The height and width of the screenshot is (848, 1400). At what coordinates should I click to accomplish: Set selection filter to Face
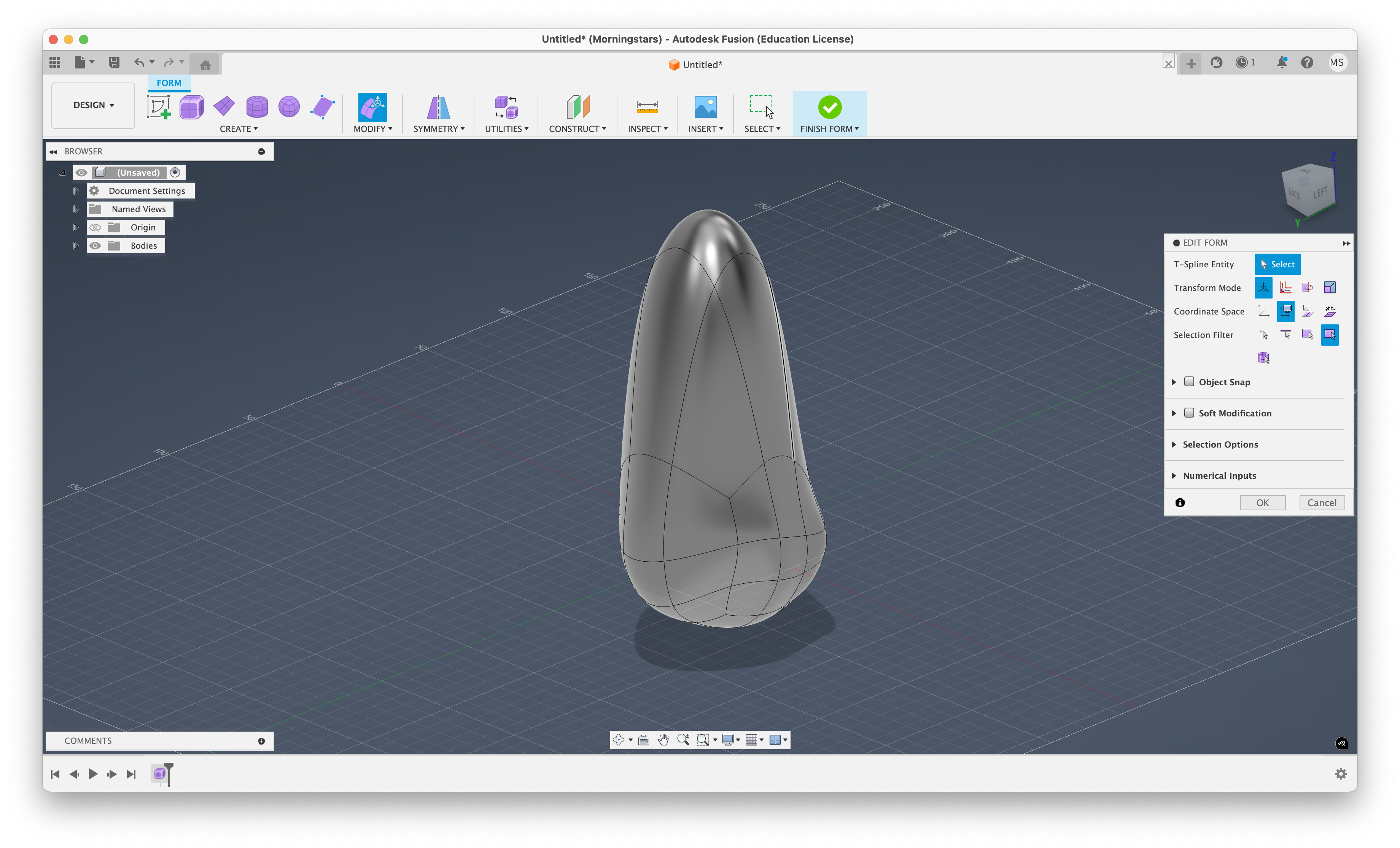click(x=1308, y=335)
